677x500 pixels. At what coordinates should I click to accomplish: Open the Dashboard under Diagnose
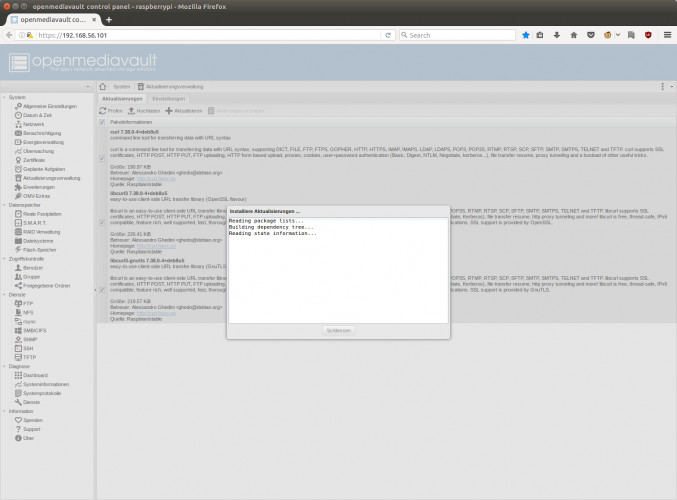31,376
